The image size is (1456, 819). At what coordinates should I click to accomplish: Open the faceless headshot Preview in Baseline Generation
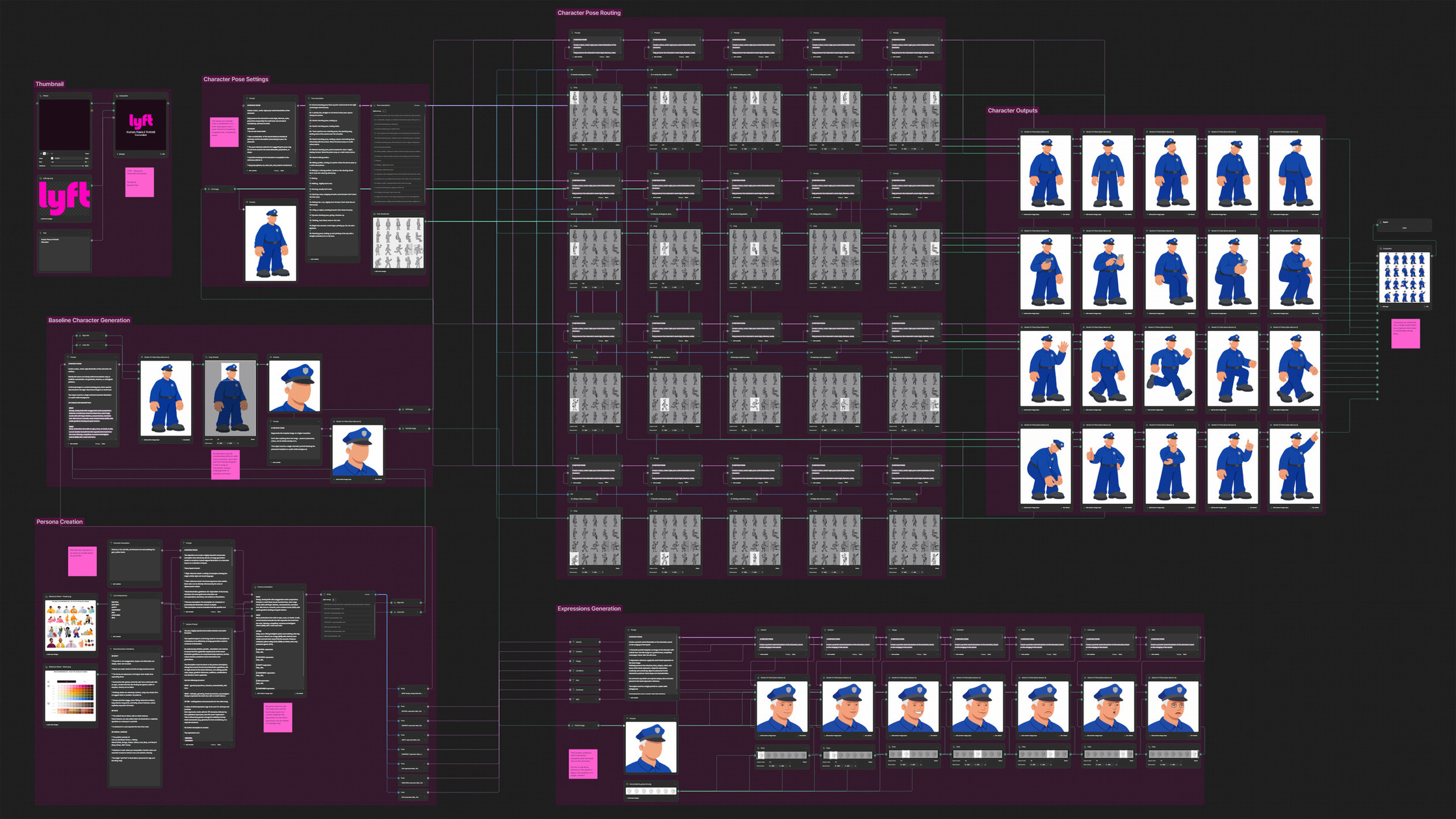(x=294, y=386)
